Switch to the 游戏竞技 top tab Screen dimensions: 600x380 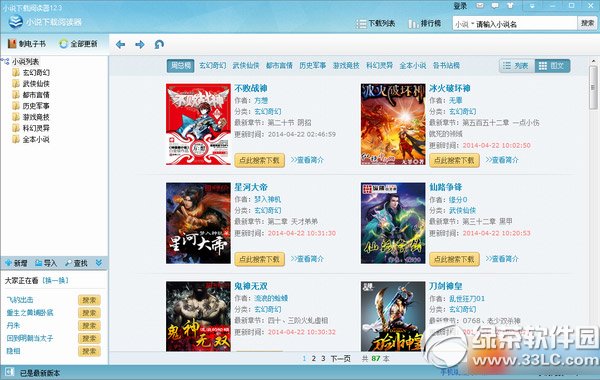coord(346,65)
